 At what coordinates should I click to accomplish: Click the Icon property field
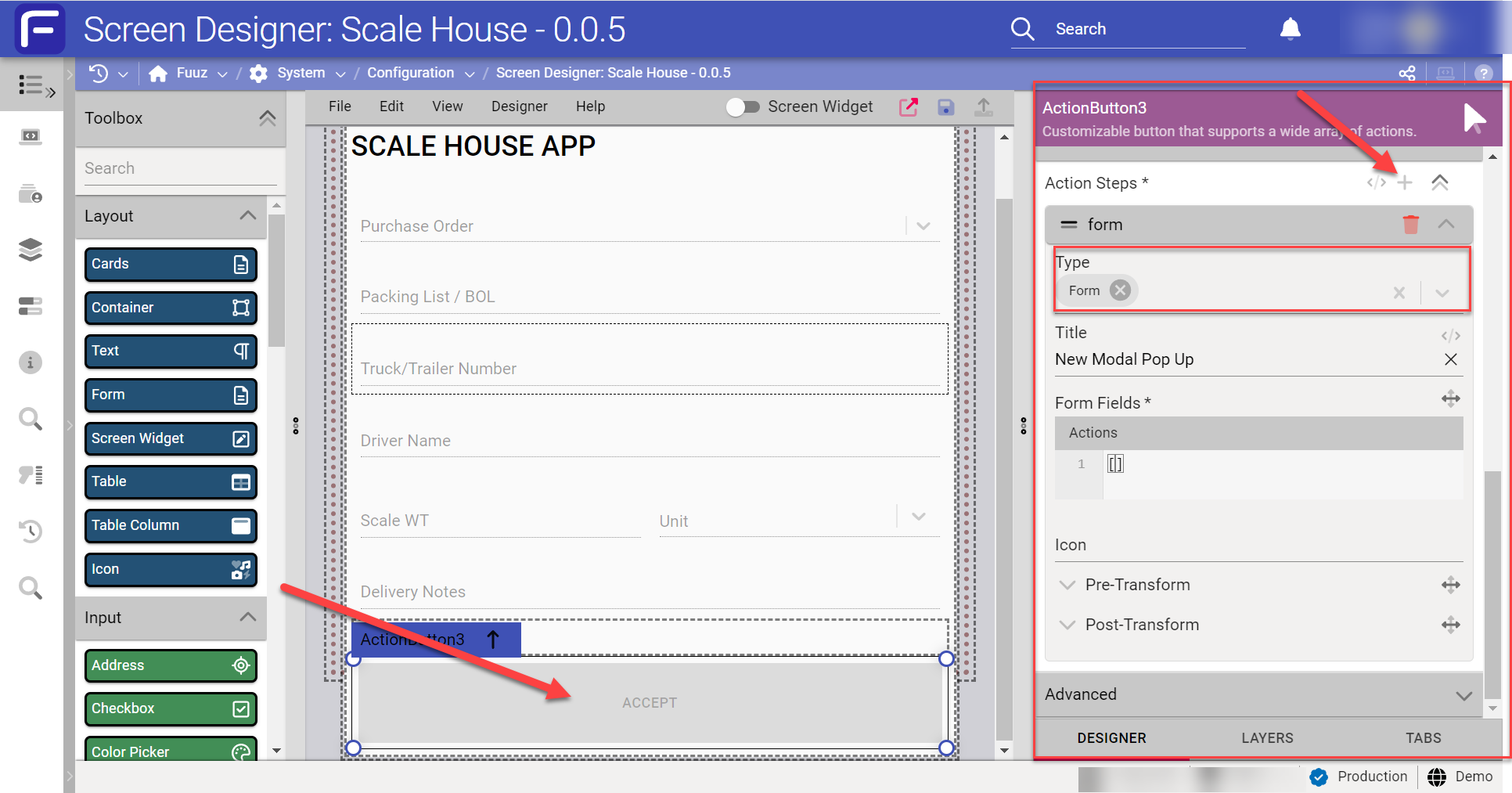(x=1258, y=546)
